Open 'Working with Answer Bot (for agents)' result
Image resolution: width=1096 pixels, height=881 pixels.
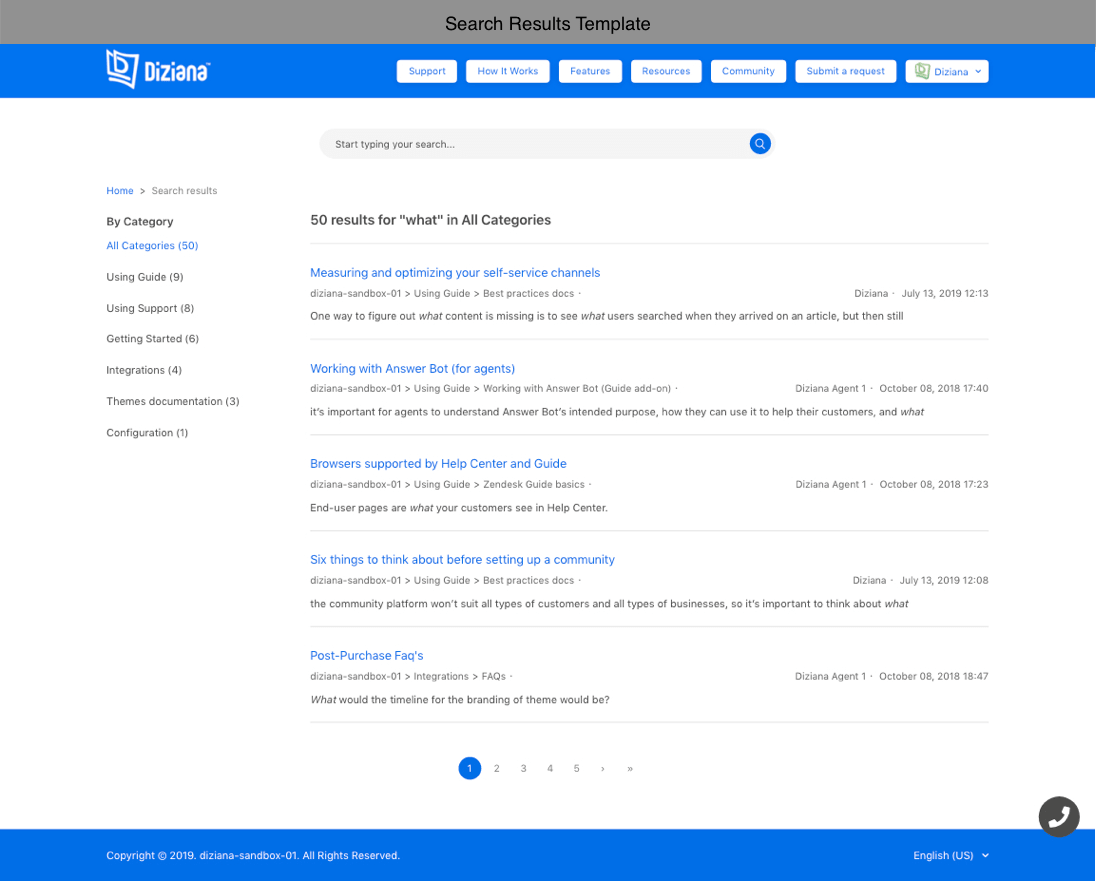pos(412,369)
